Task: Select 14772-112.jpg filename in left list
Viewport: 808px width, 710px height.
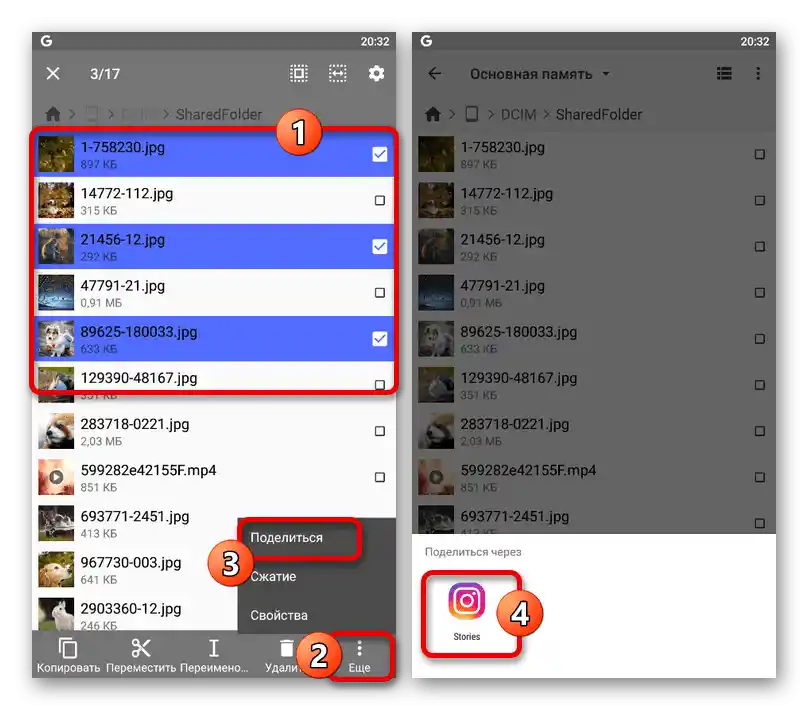Action: [127, 193]
